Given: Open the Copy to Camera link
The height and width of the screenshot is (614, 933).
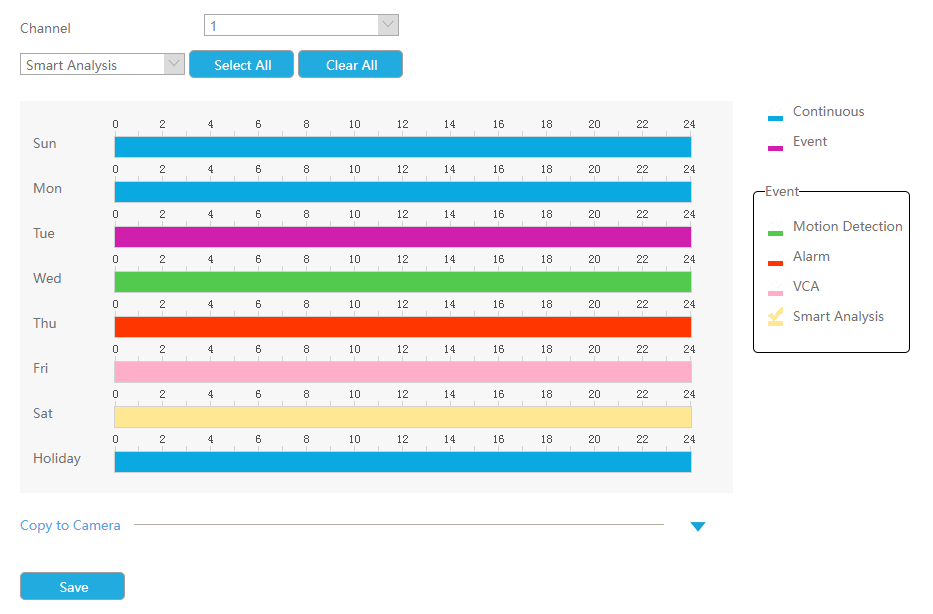Looking at the screenshot, I should click(x=70, y=525).
